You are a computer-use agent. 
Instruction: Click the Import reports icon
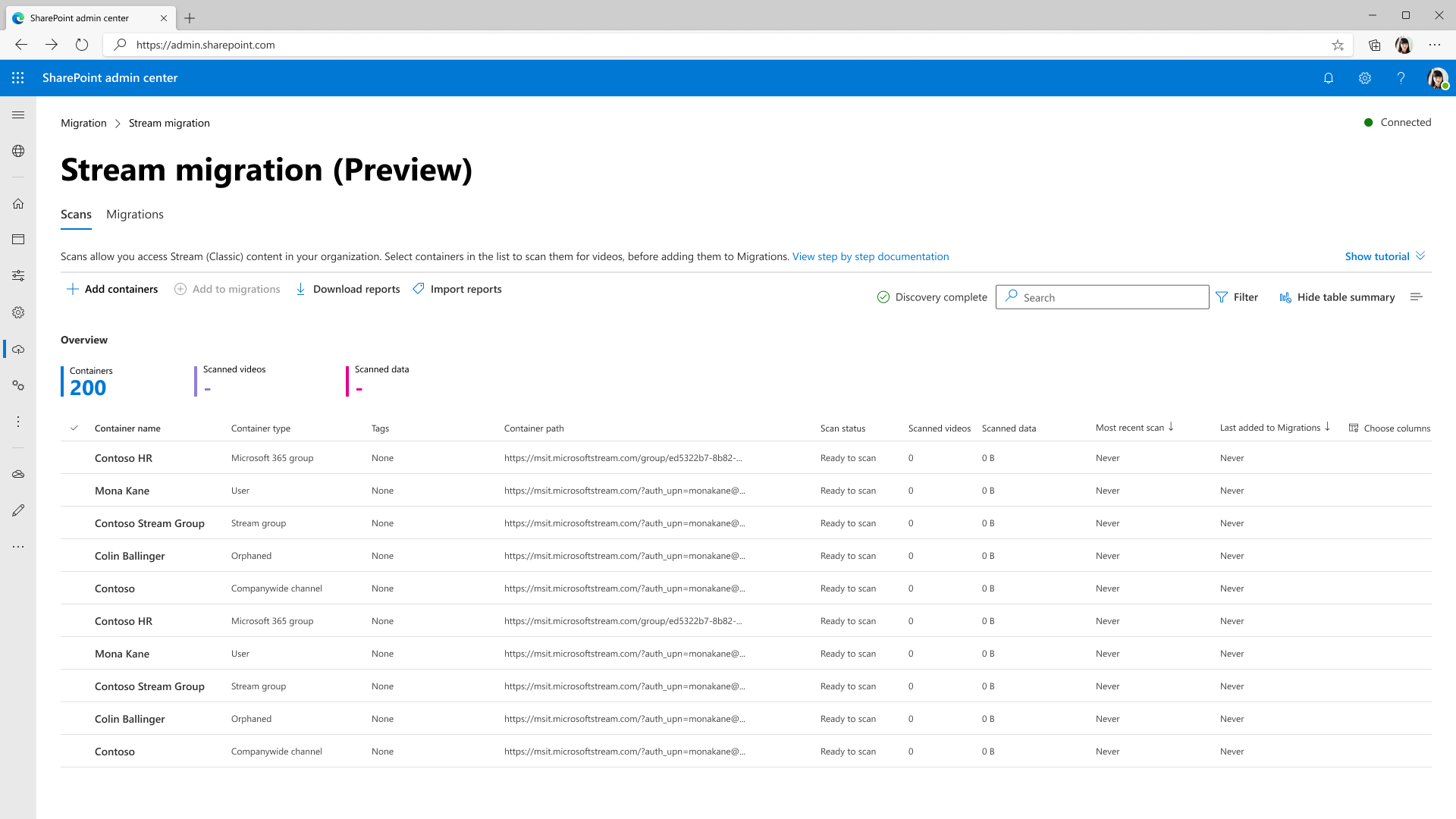click(x=419, y=289)
